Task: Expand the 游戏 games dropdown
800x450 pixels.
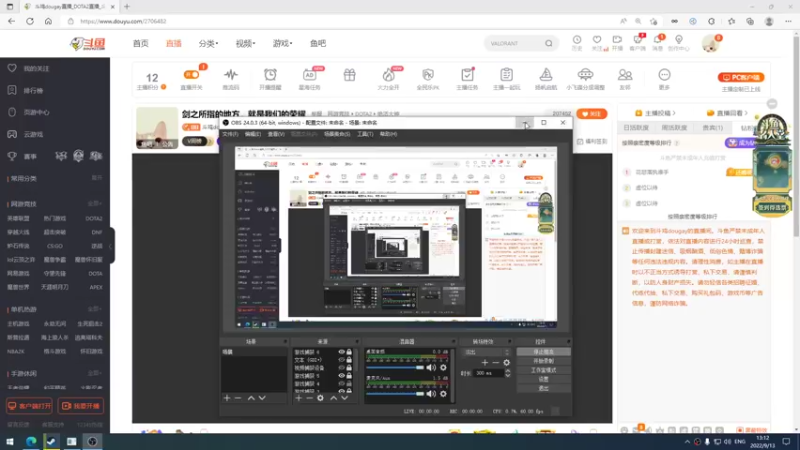Action: [x=282, y=43]
